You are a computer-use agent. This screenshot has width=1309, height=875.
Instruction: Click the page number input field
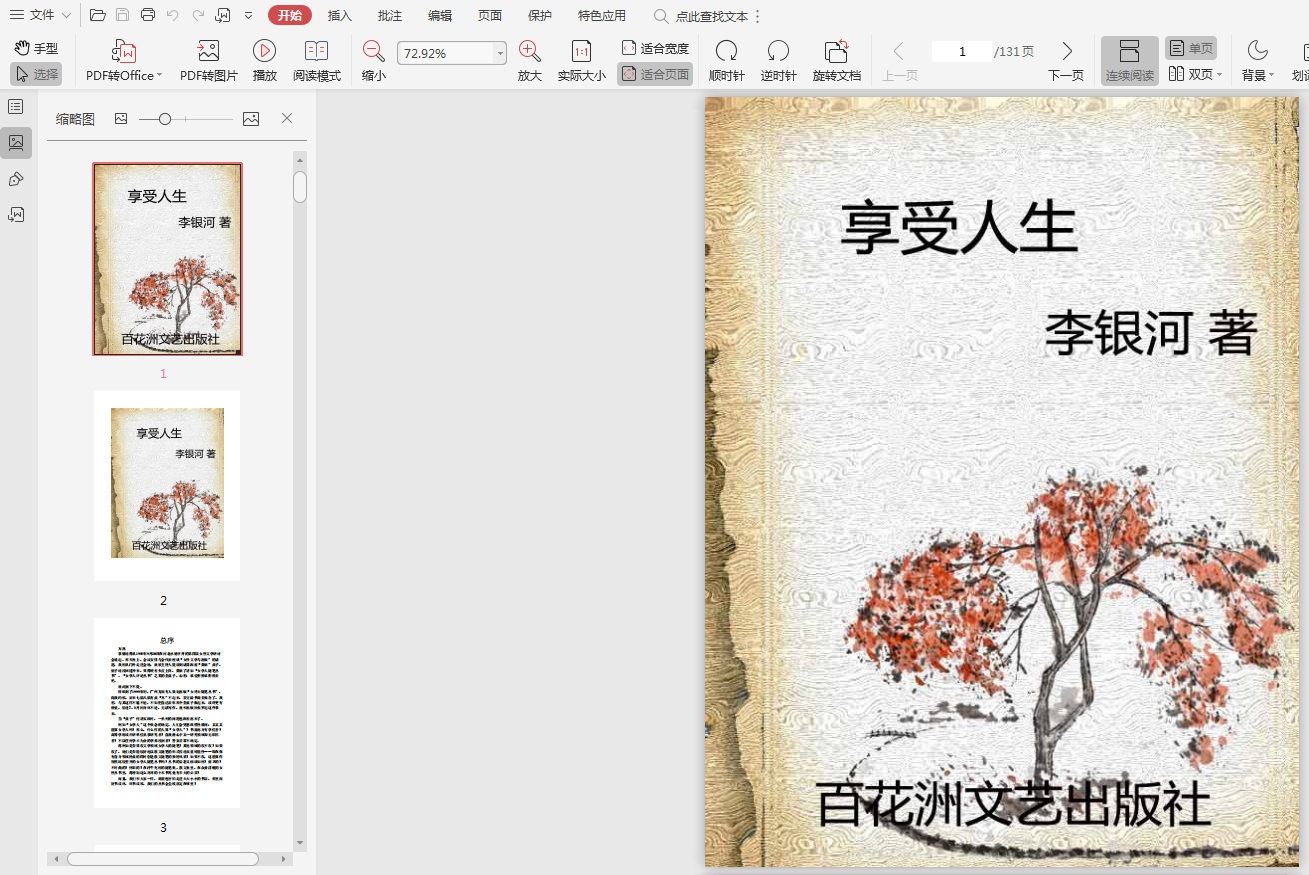(962, 52)
